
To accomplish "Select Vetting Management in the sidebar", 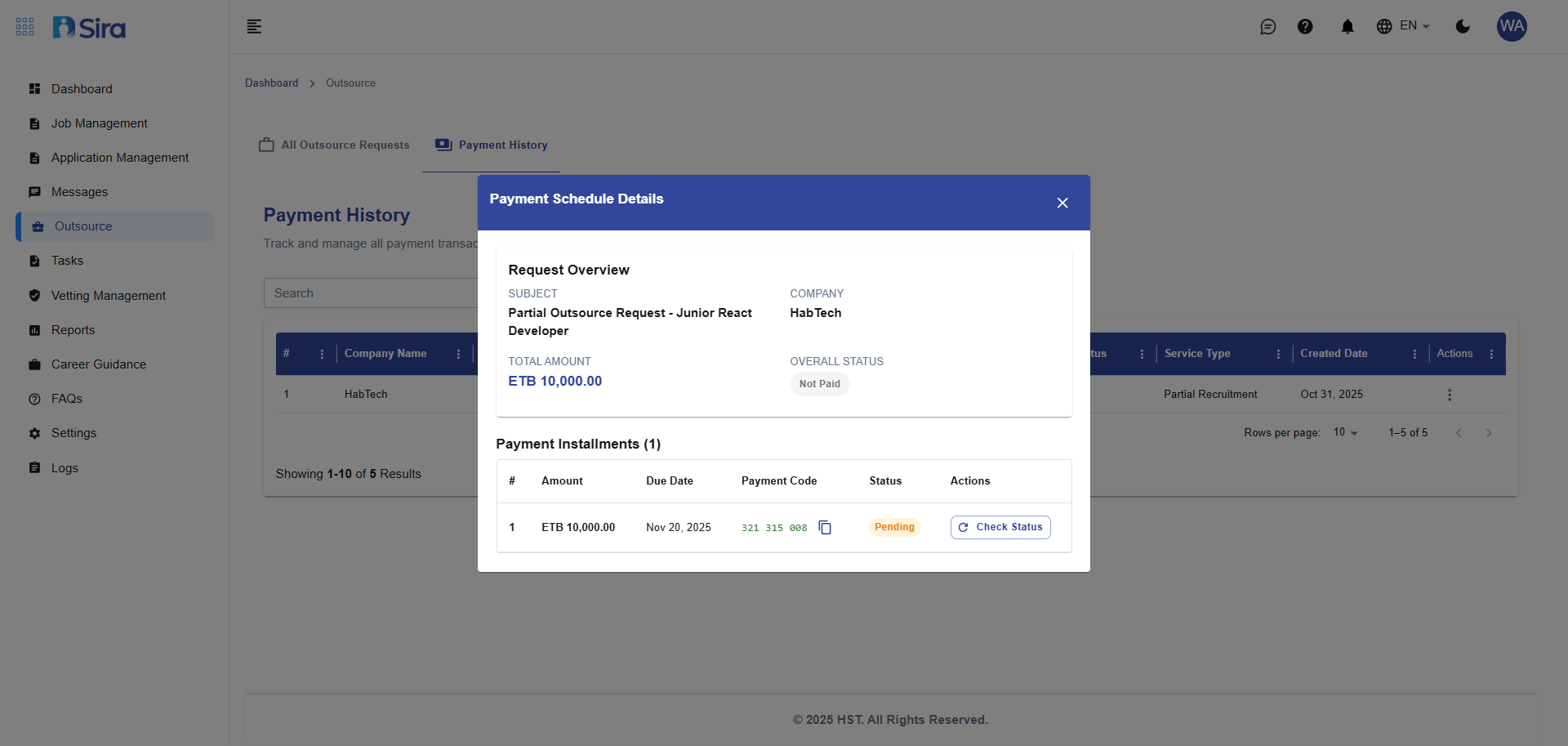I will point(108,296).
